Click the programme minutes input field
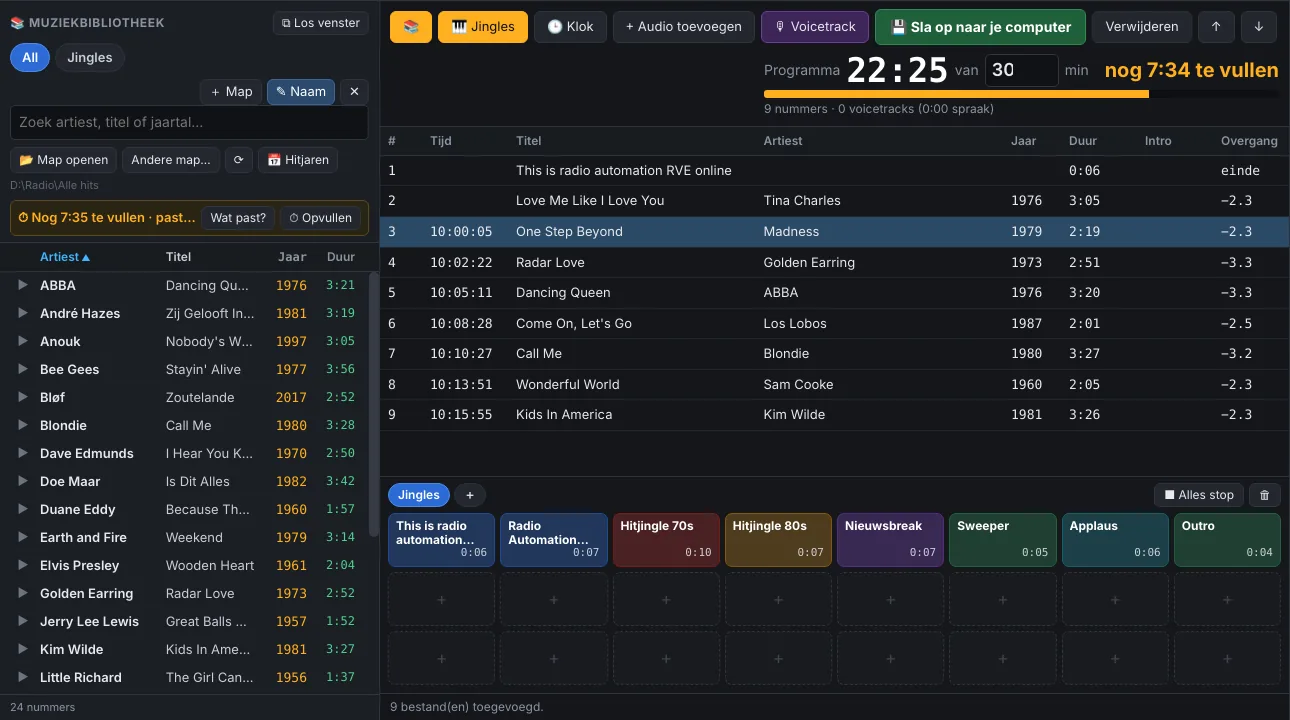 click(1022, 71)
